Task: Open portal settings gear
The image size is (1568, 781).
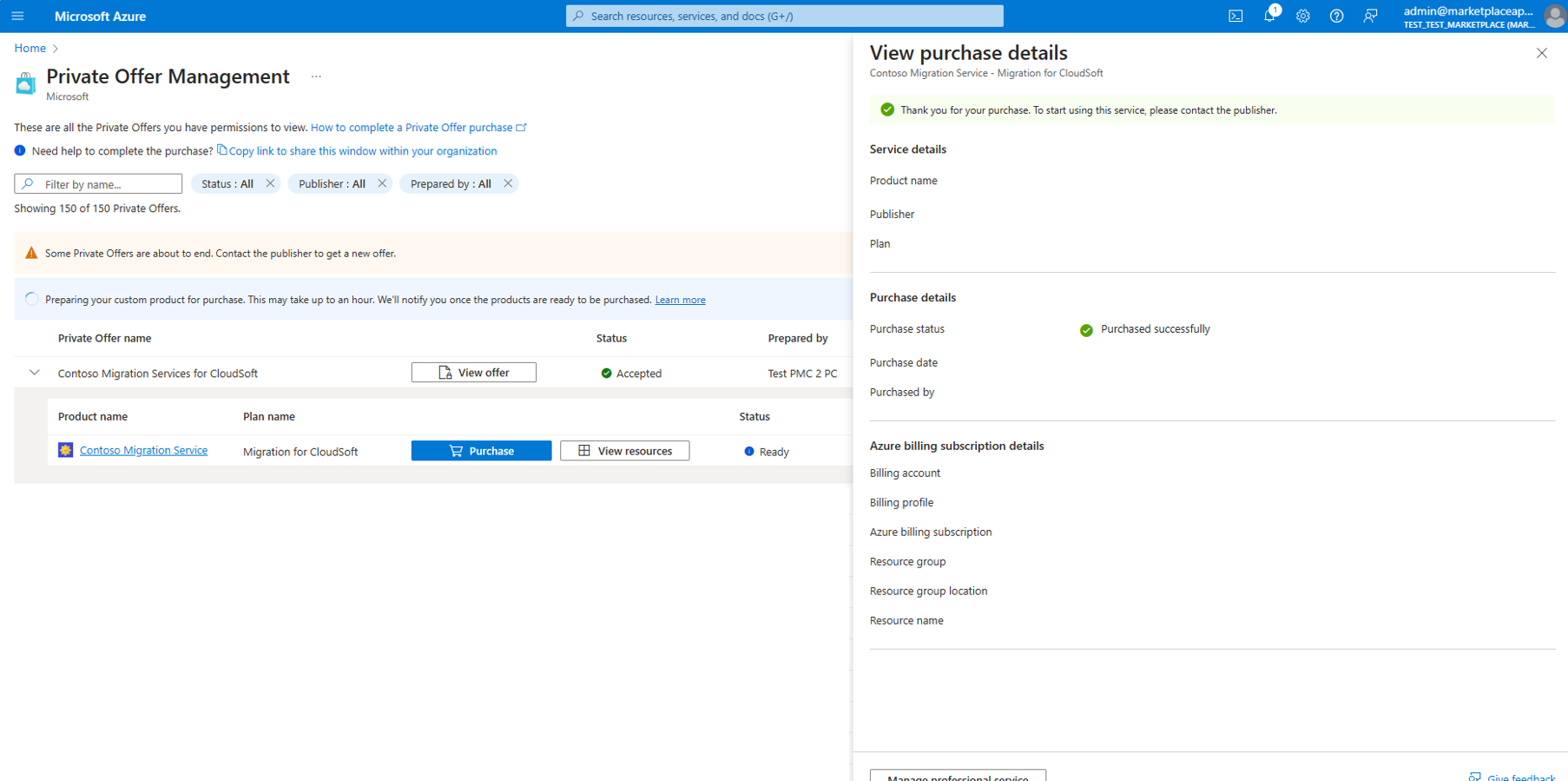Action: pyautogui.click(x=1303, y=16)
